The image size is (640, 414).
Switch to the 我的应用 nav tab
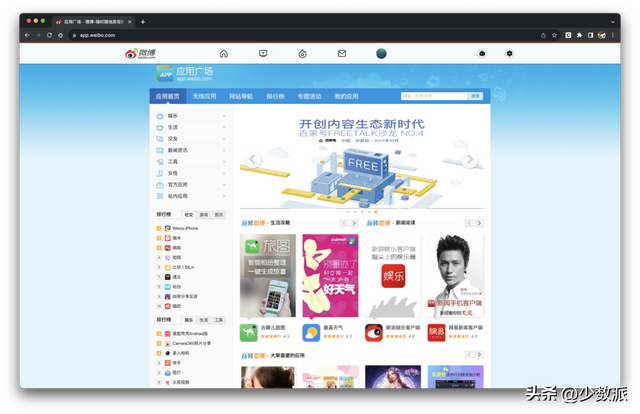[x=347, y=96]
